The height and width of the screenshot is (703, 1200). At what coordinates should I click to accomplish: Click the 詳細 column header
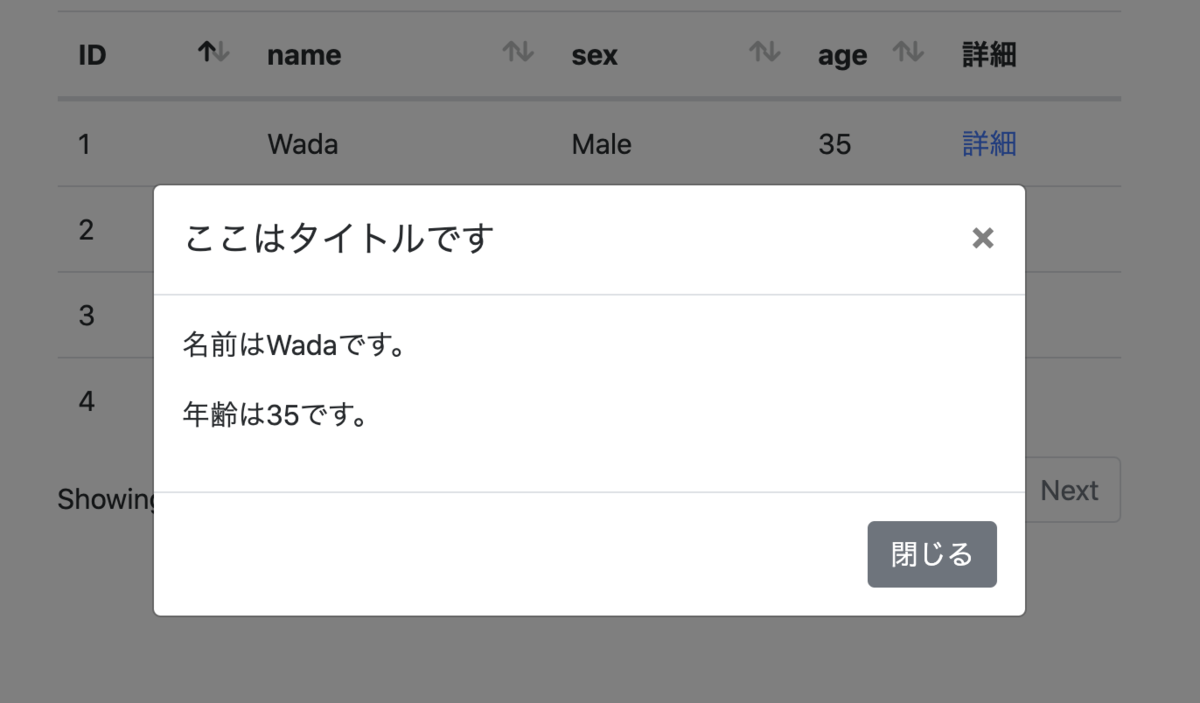(989, 55)
